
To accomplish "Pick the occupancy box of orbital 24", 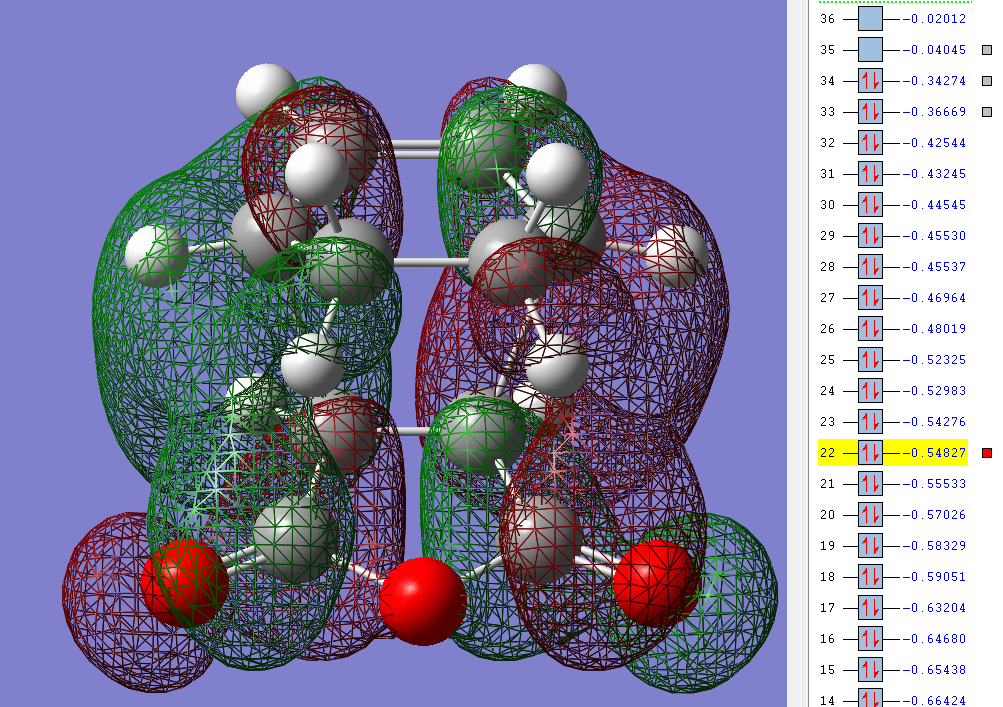I will [870, 391].
